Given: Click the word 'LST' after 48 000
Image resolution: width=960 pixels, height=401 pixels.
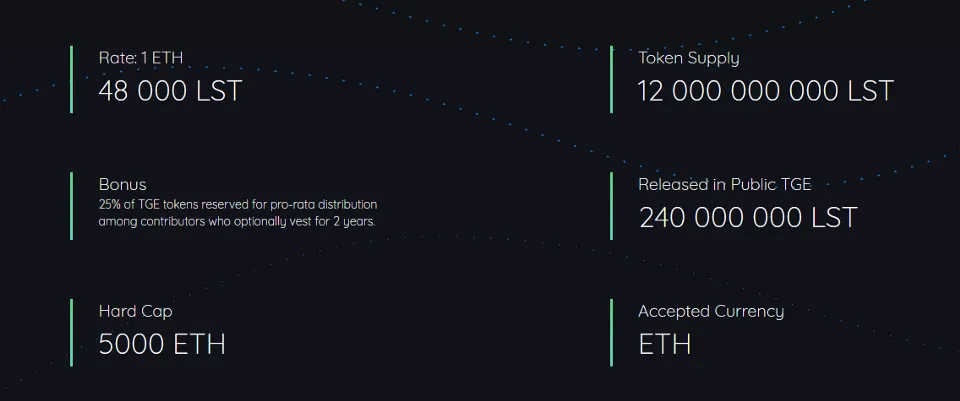Looking at the screenshot, I should pyautogui.click(x=219, y=91).
